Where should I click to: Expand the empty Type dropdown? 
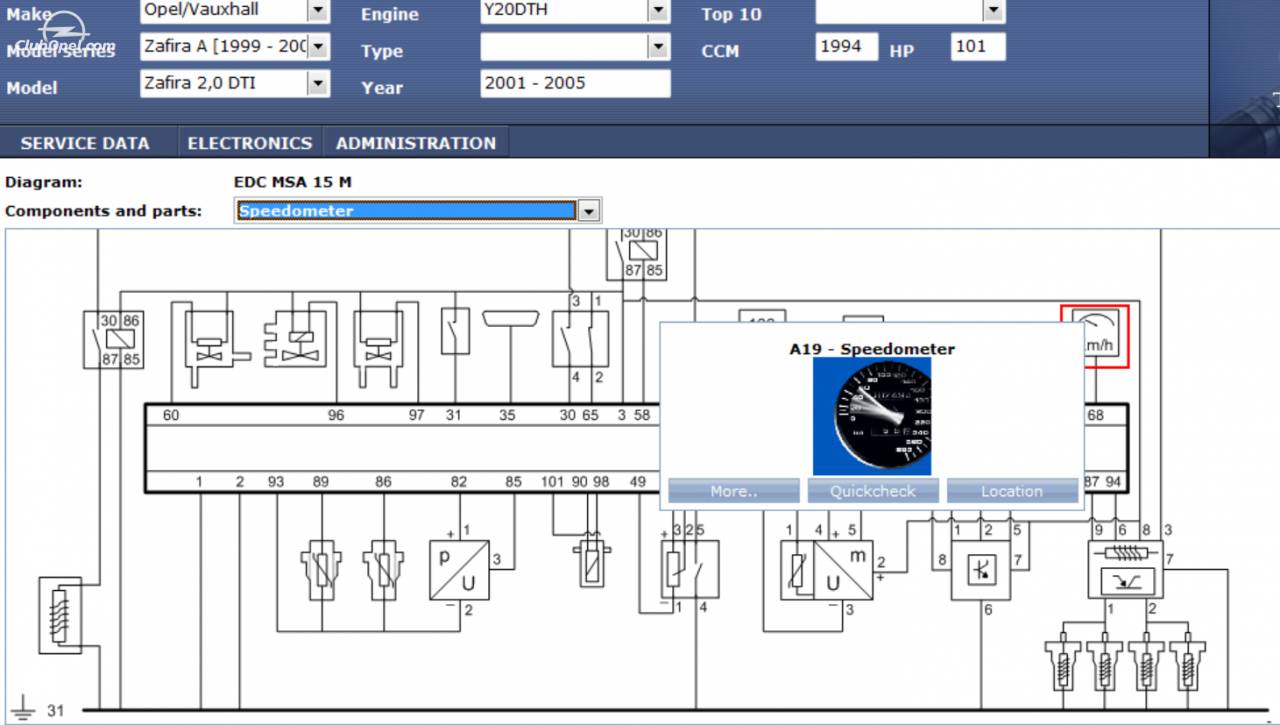coord(658,46)
